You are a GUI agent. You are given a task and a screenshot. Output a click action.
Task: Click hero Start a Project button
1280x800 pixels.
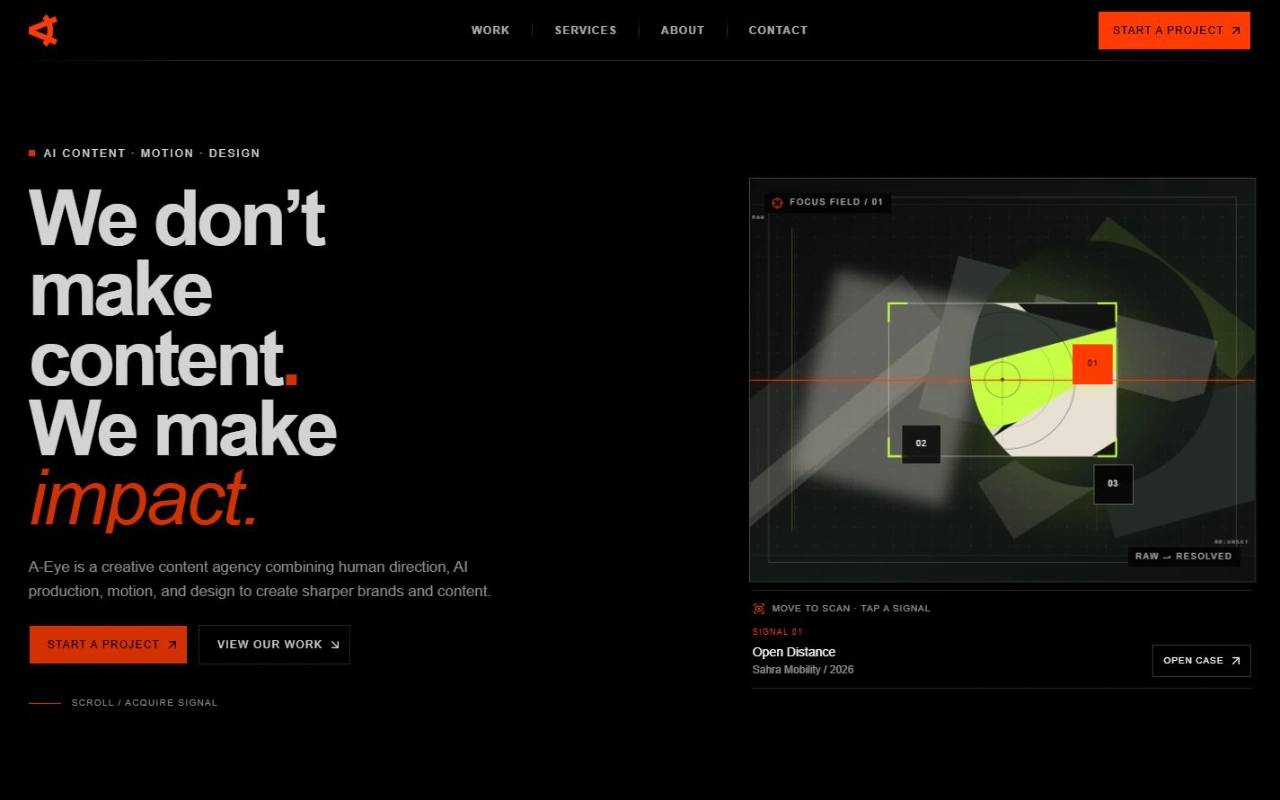coord(108,644)
